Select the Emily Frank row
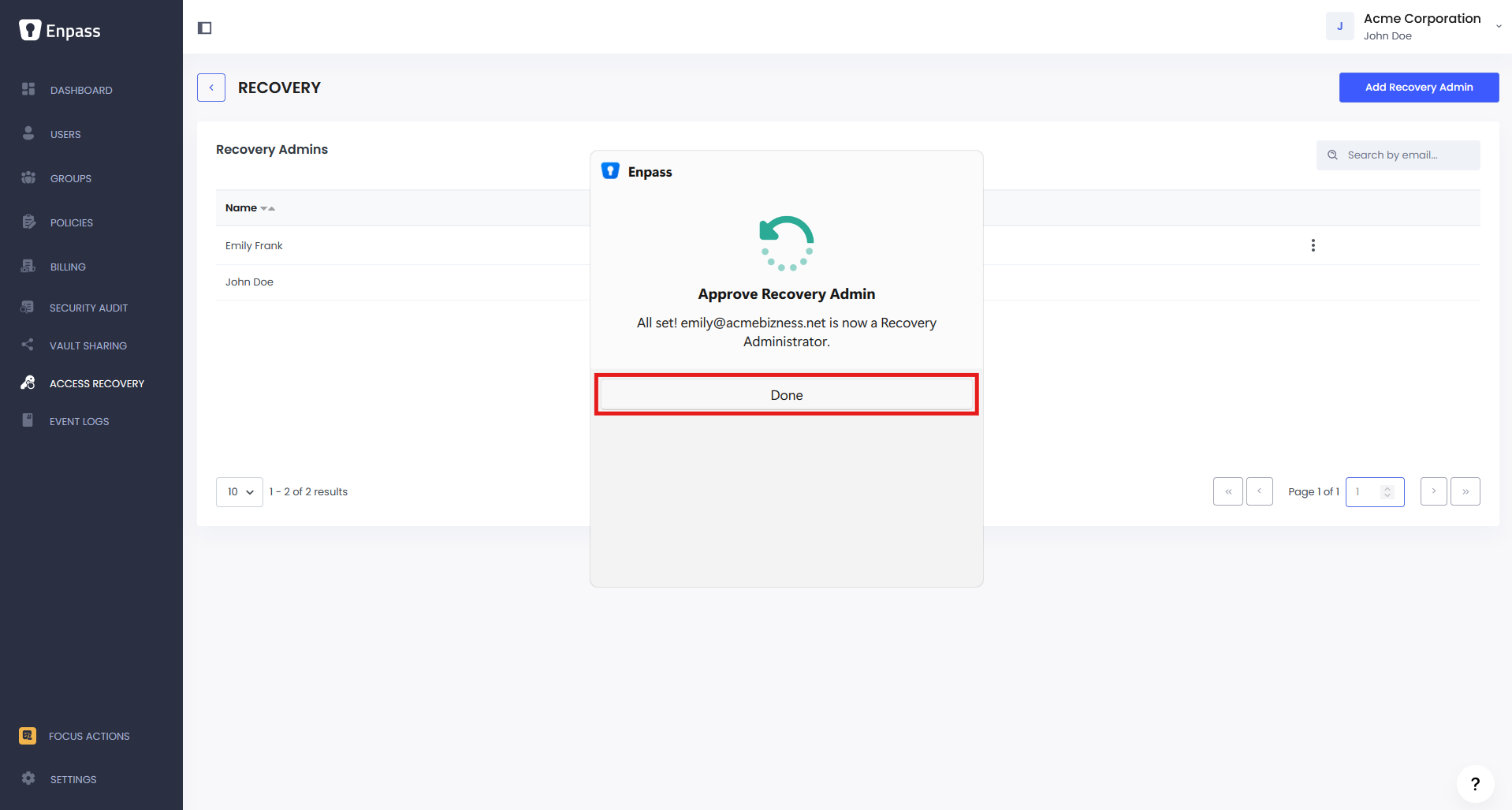Viewport: 1512px width, 810px height. (x=848, y=245)
